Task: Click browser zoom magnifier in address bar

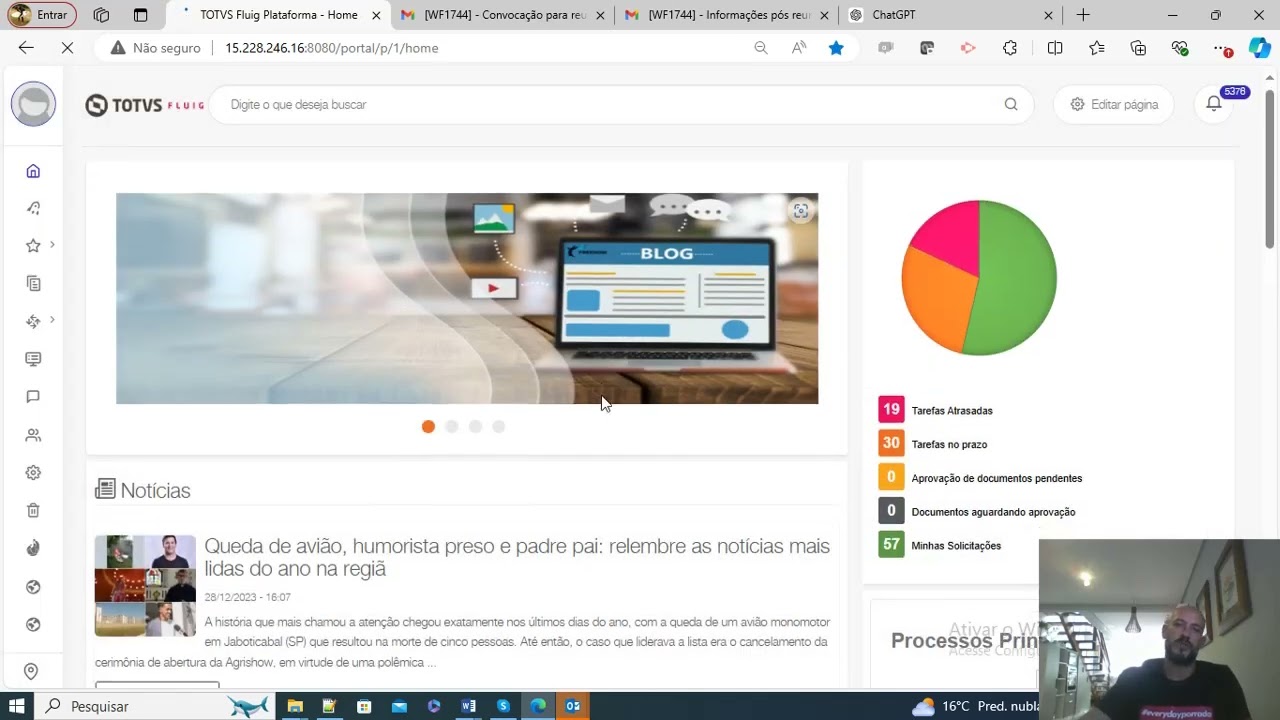Action: click(x=761, y=48)
